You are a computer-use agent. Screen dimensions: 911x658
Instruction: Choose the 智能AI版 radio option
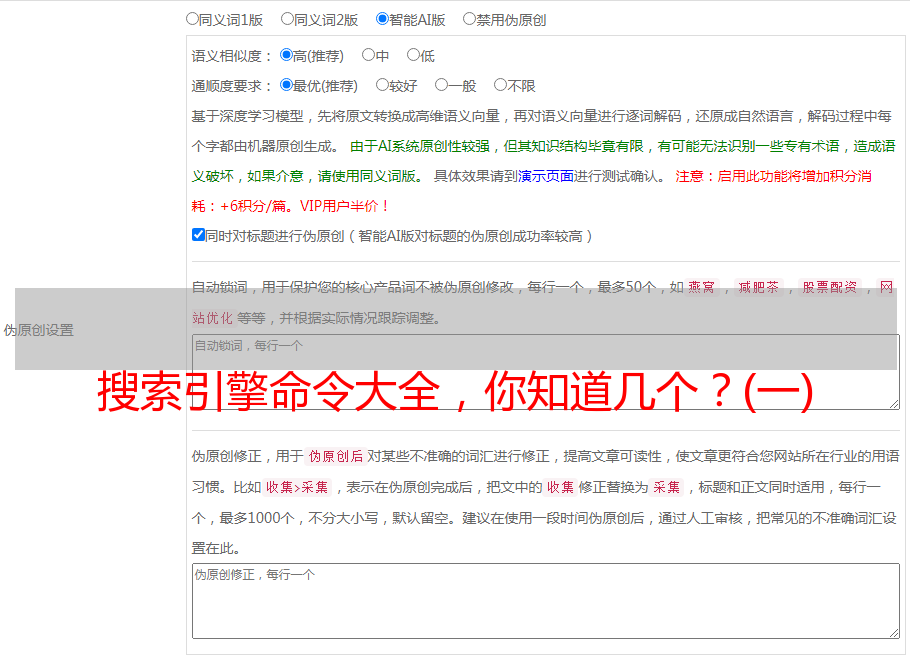click(x=382, y=19)
